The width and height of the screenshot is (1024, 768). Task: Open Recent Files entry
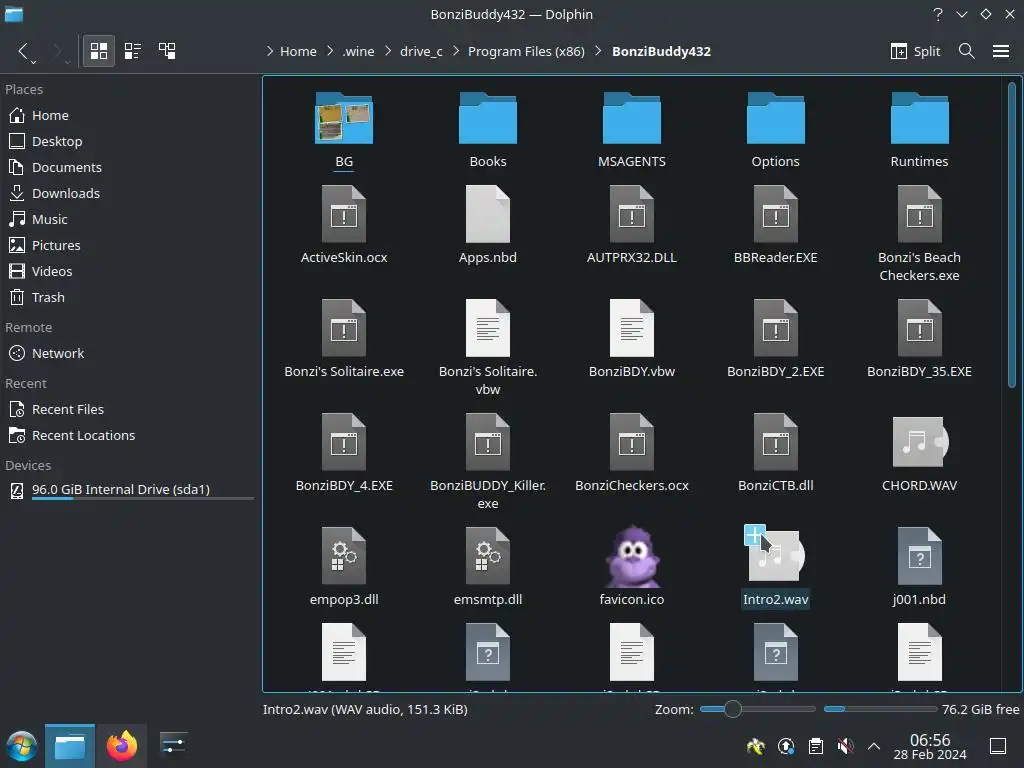(x=129, y=409)
